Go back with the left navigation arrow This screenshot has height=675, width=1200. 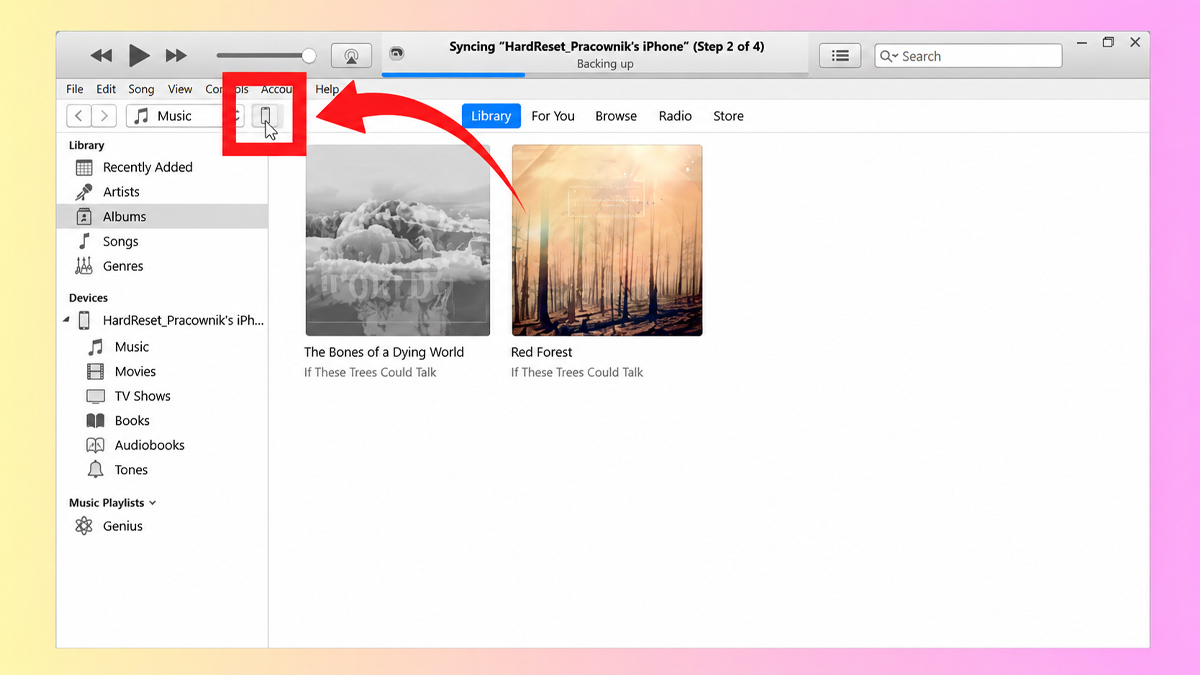tap(79, 116)
